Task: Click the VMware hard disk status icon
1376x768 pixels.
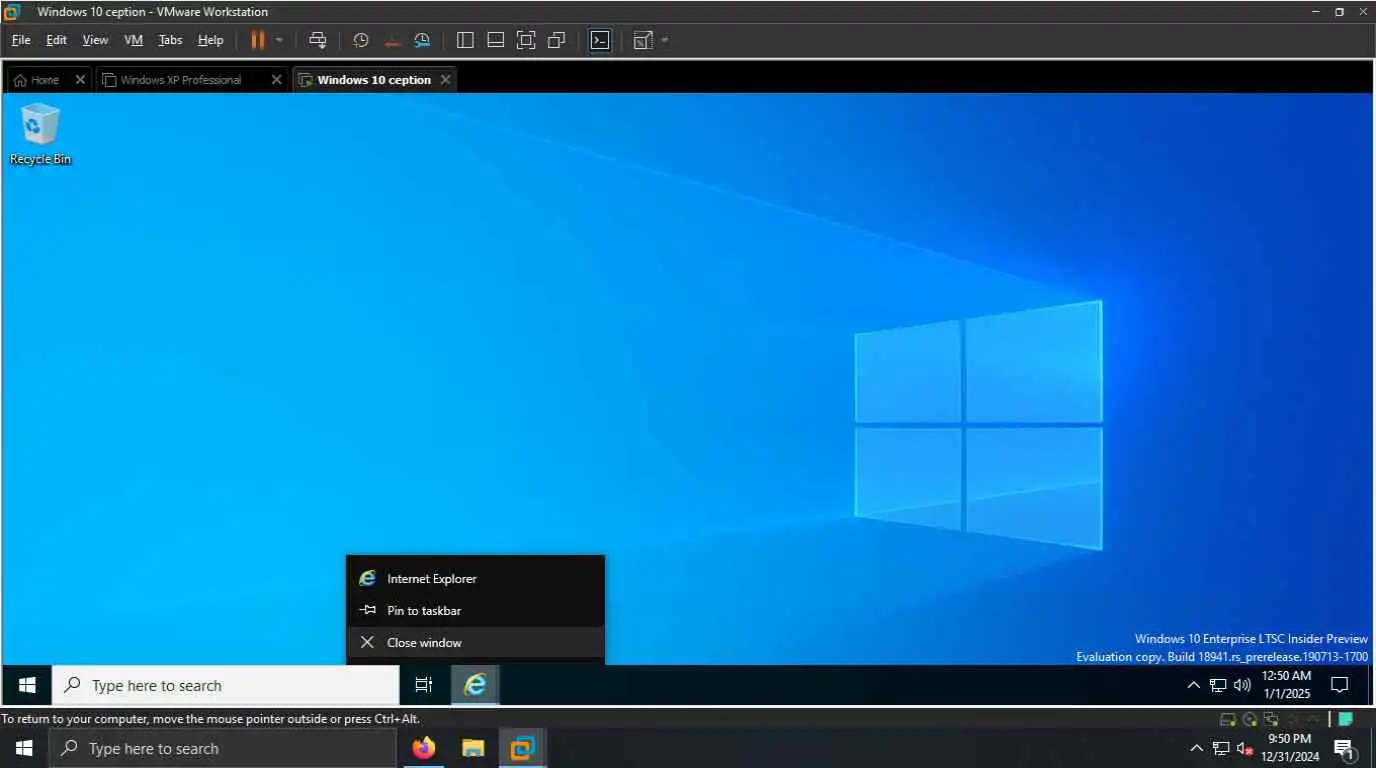Action: 1228,719
